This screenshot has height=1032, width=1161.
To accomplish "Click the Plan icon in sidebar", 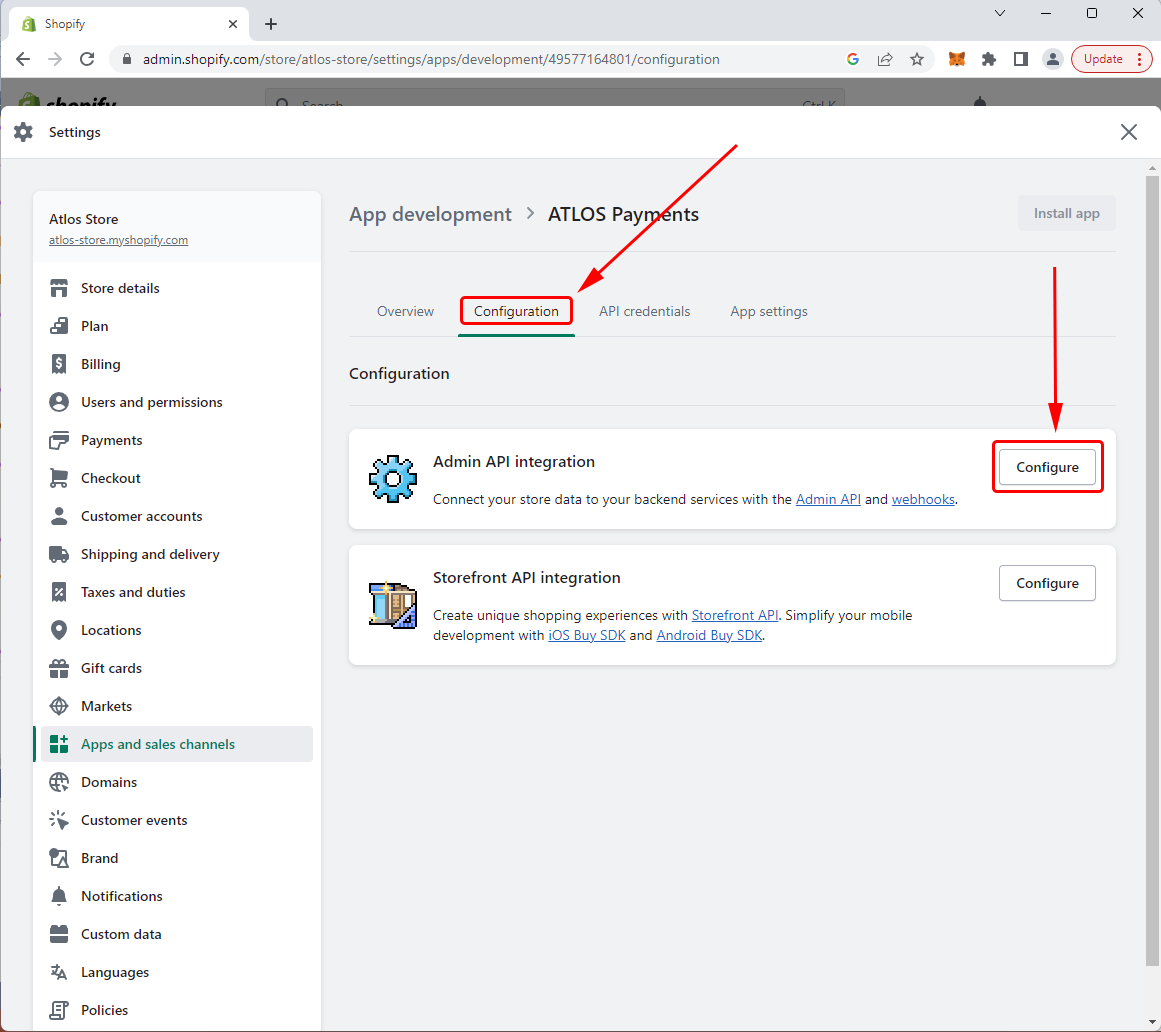I will 58,326.
